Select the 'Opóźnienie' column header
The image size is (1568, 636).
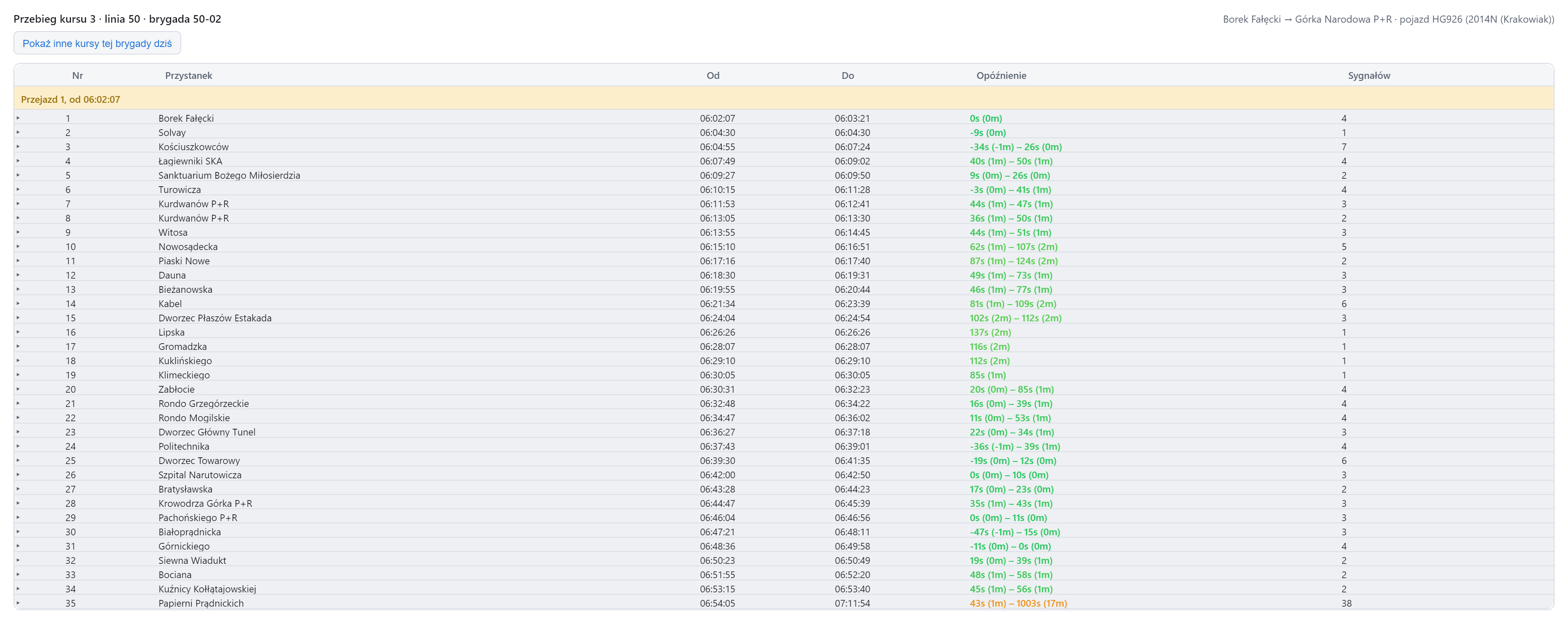coord(1001,76)
